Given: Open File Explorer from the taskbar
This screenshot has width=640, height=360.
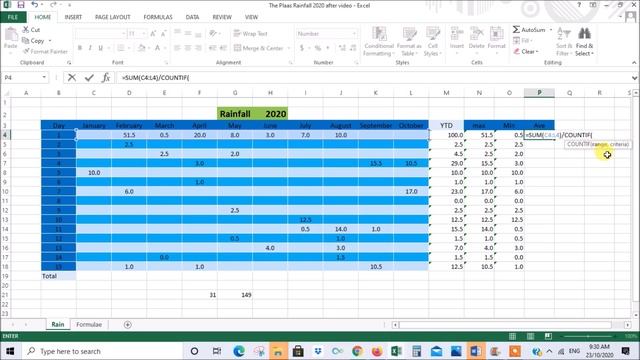Looking at the screenshot, I should pyautogui.click(x=278, y=351).
